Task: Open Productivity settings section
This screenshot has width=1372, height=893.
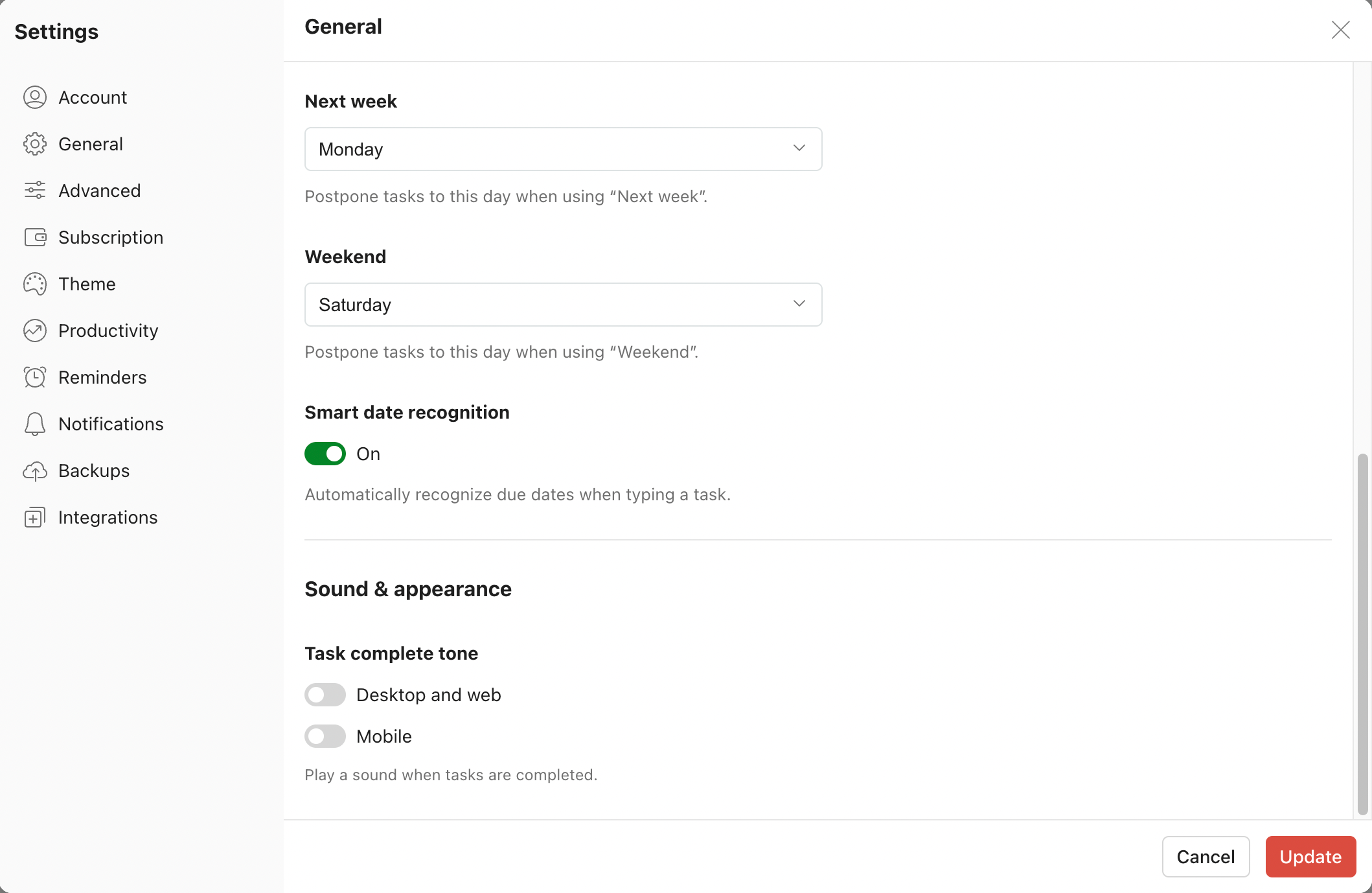Action: pos(109,330)
